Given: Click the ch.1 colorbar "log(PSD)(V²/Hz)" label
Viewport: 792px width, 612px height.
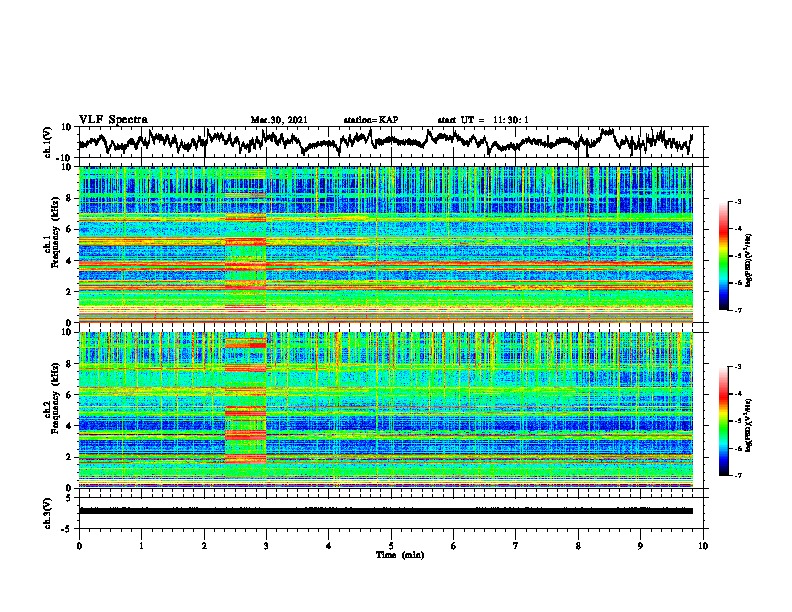Looking at the screenshot, I should (x=748, y=261).
